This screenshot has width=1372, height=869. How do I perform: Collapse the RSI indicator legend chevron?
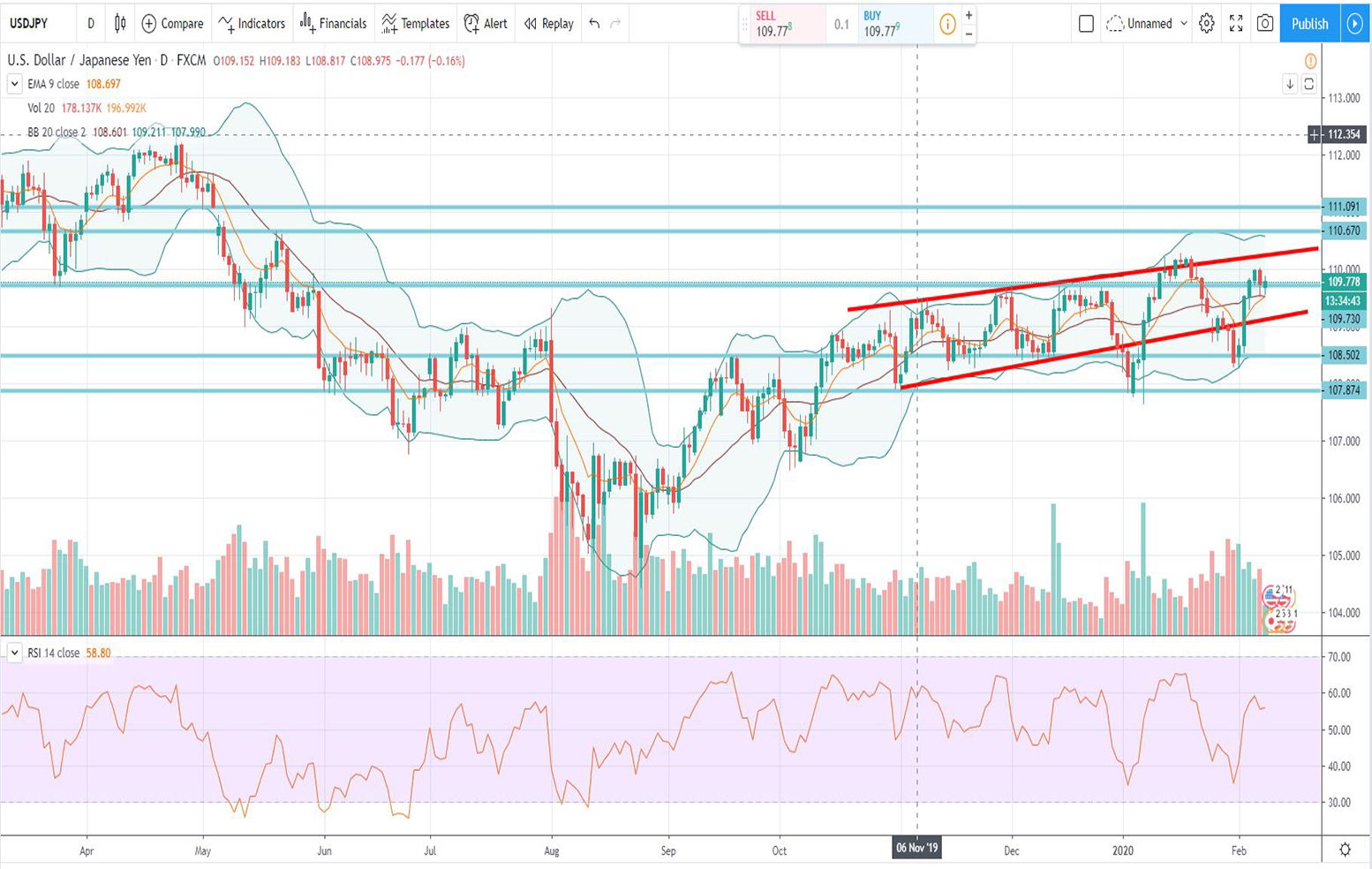coord(14,653)
